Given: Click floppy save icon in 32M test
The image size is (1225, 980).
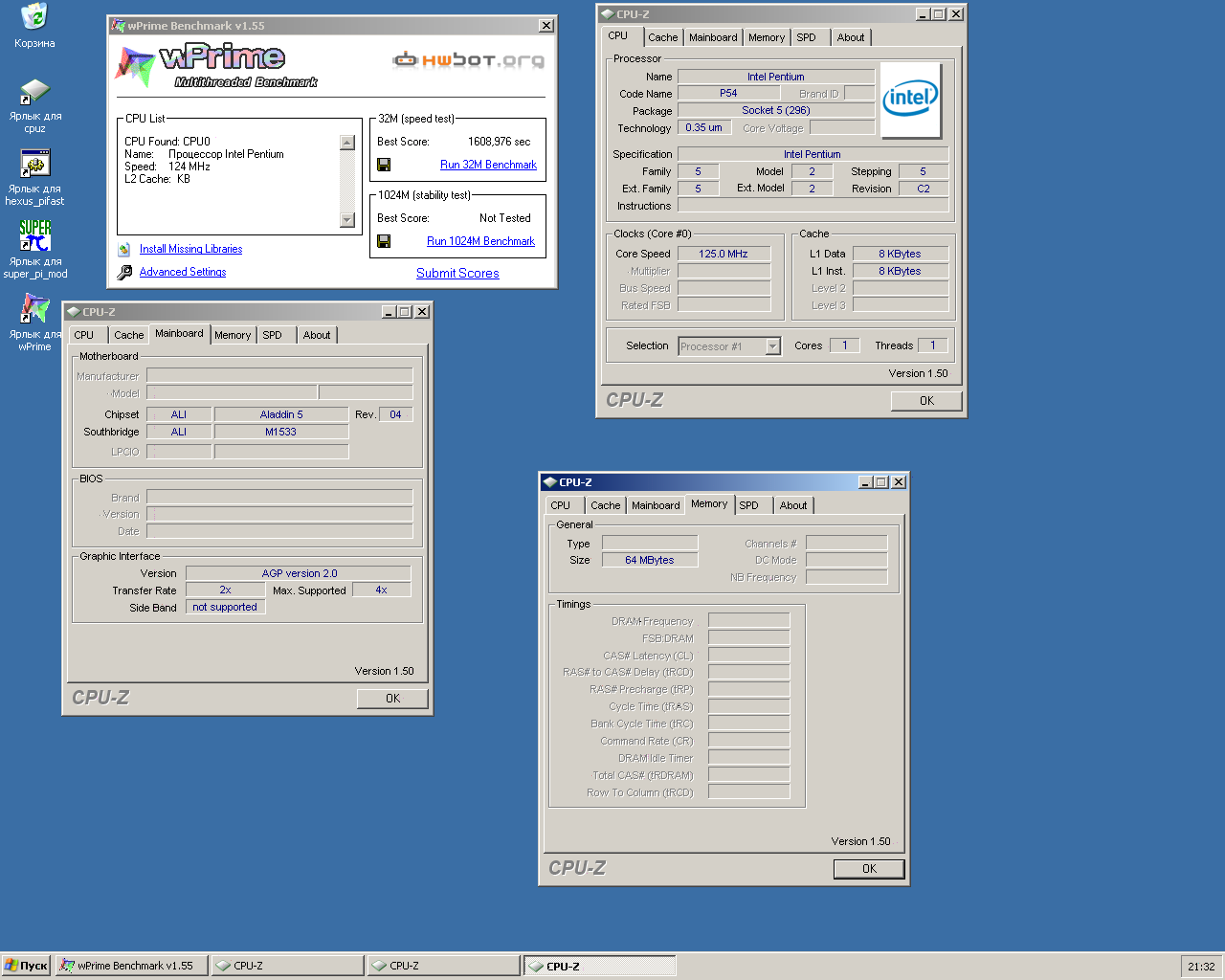Looking at the screenshot, I should coord(384,165).
